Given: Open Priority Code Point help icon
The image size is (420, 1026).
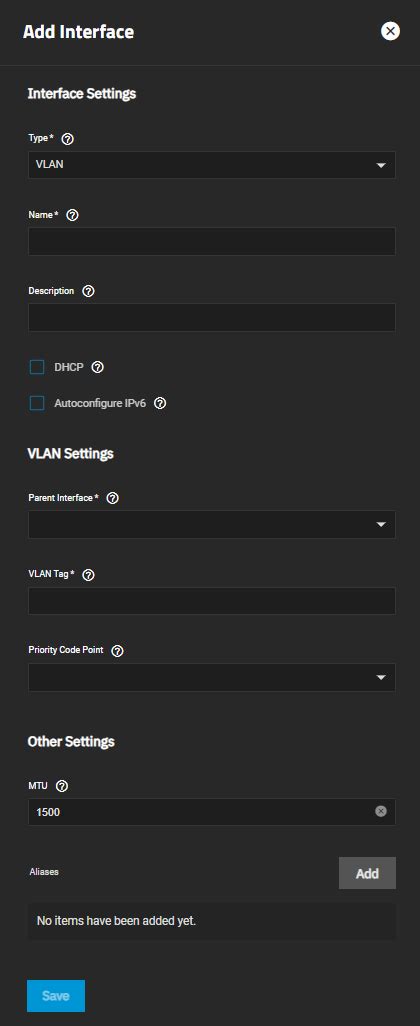Looking at the screenshot, I should 118,651.
